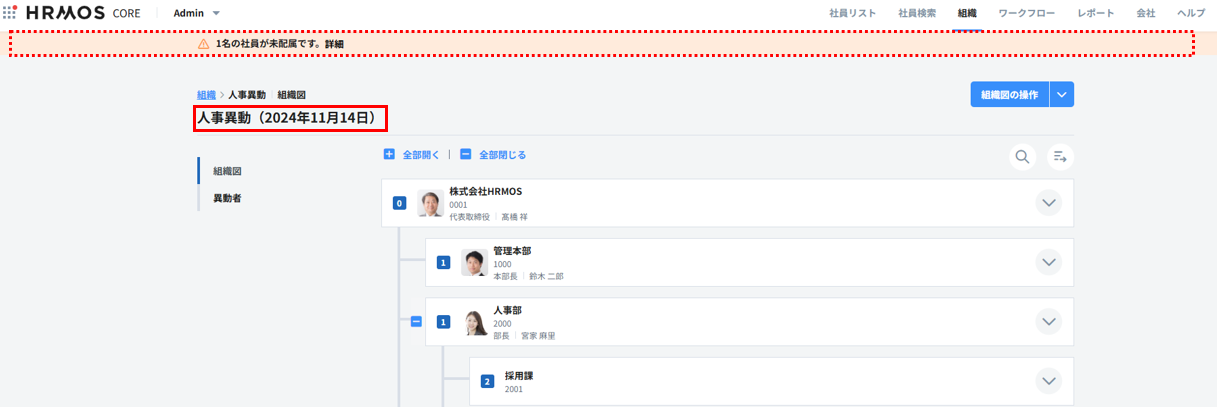The height and width of the screenshot is (407, 1217).
Task: Switch to the 異動者 side tab
Action: click(227, 198)
